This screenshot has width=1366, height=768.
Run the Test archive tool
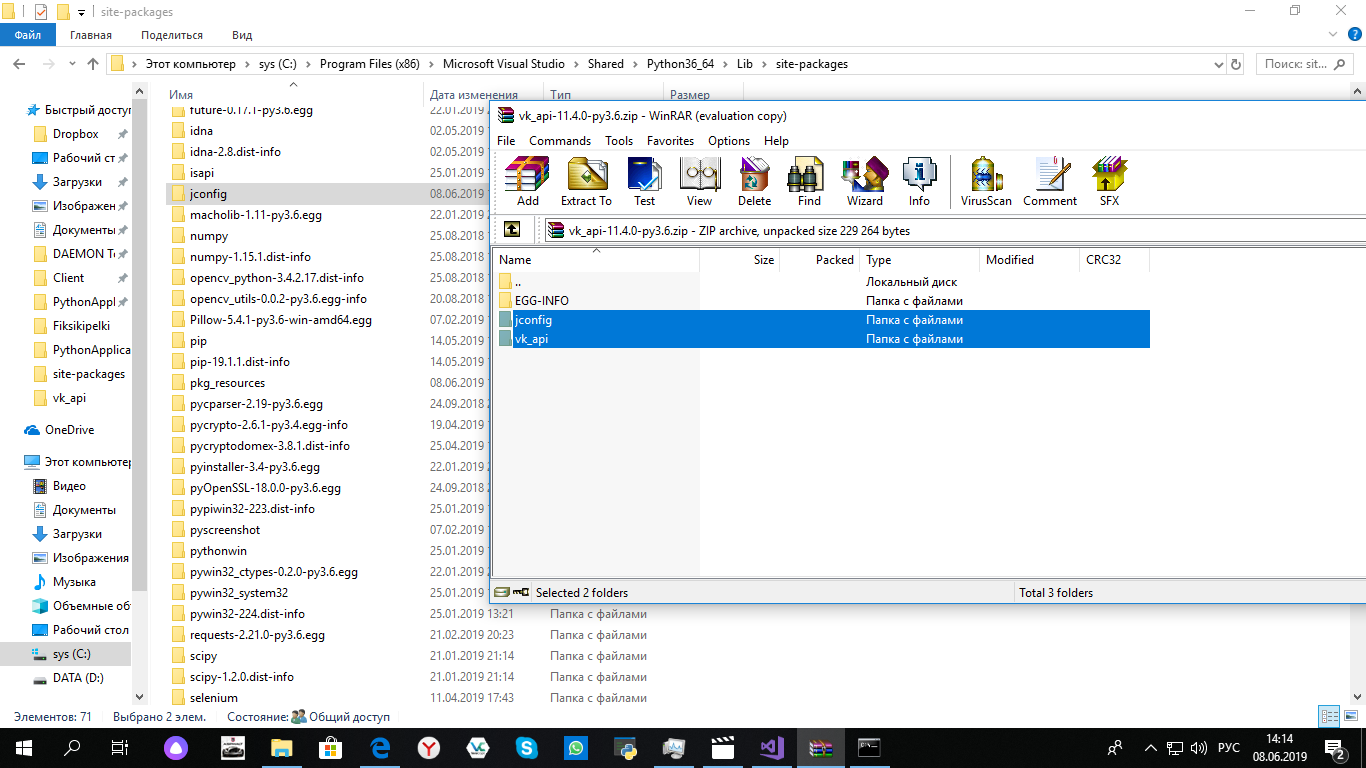click(x=645, y=181)
